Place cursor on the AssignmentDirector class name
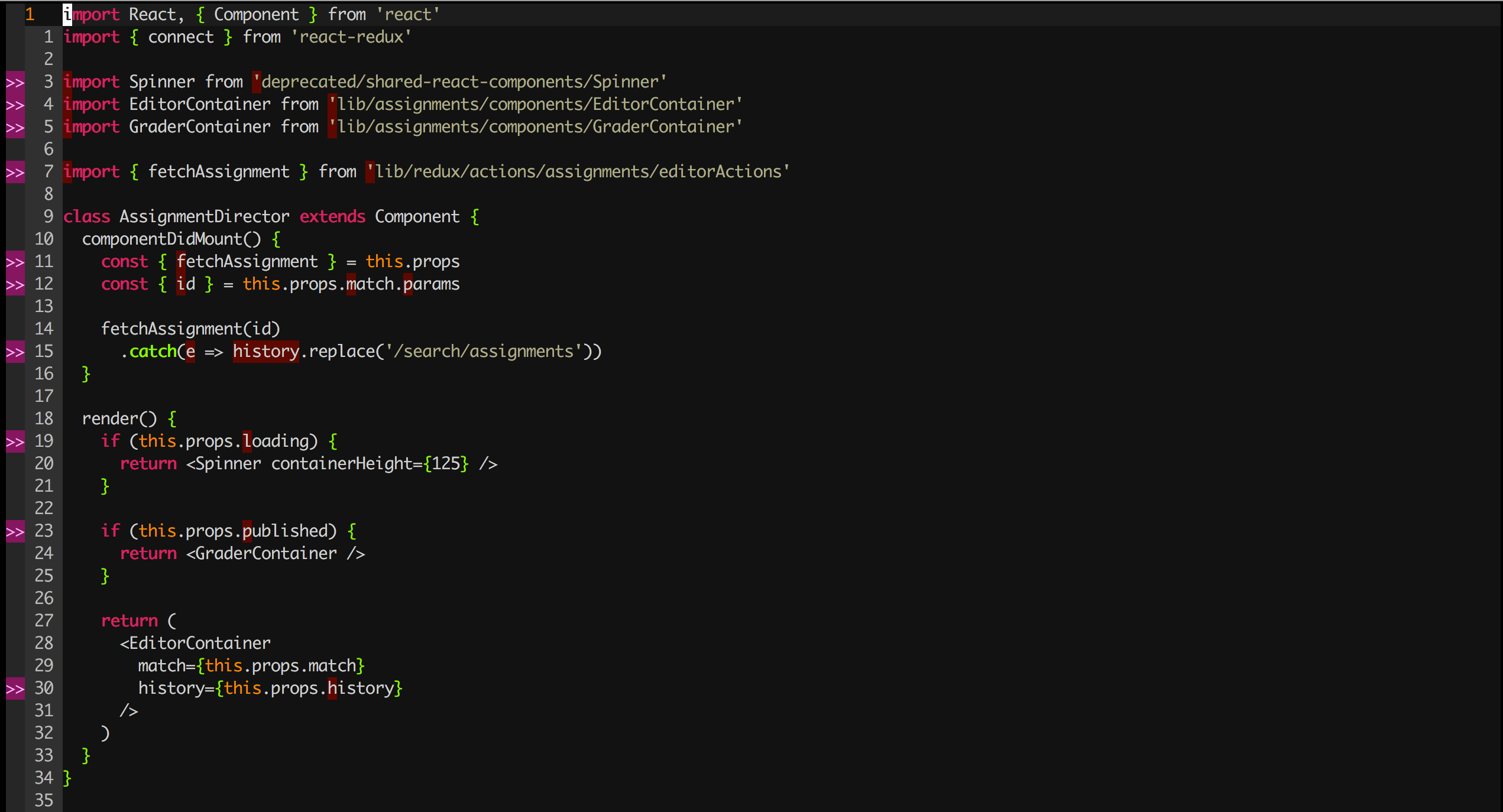Image resolution: width=1503 pixels, height=812 pixels. coord(204,217)
